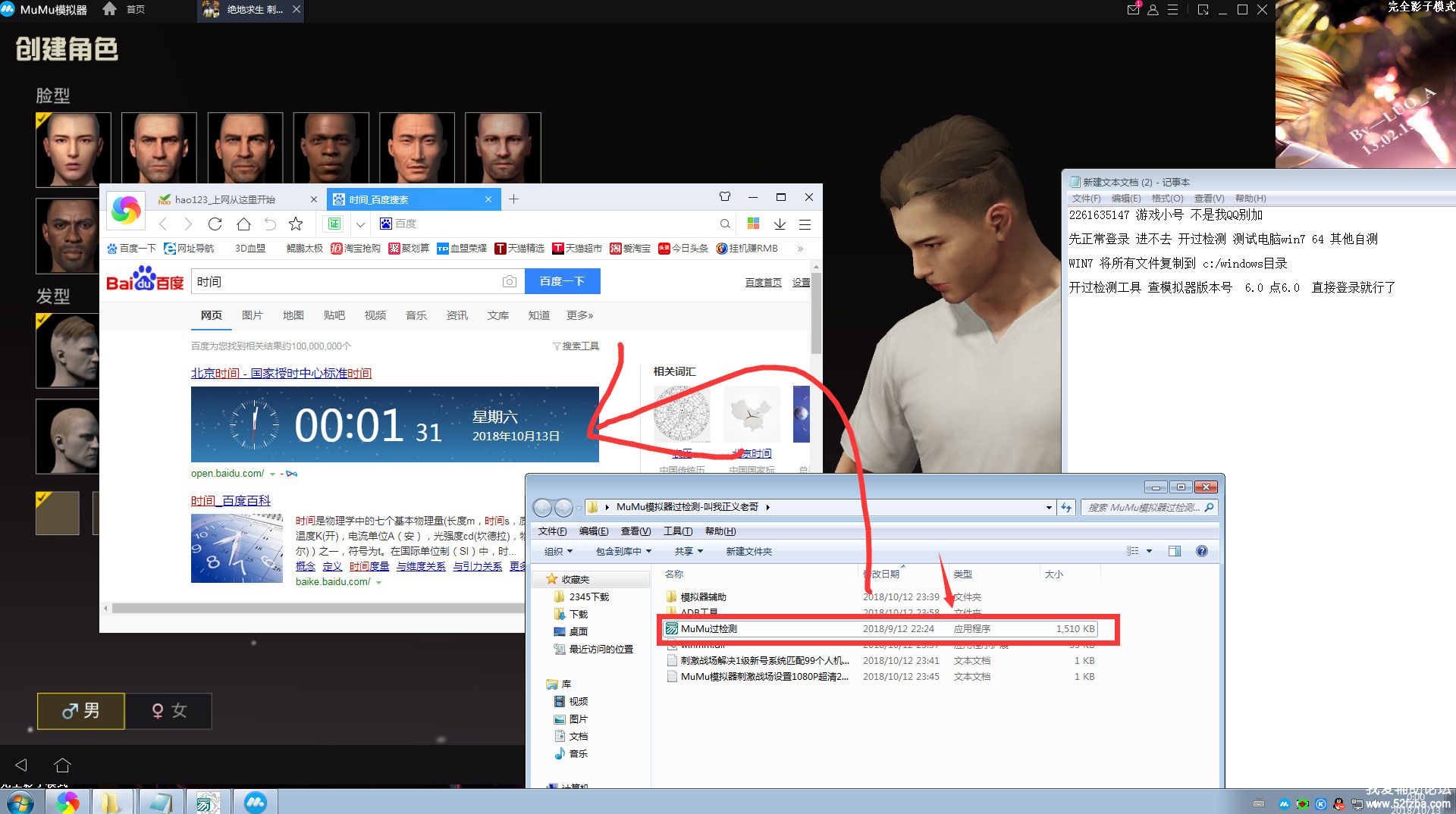The height and width of the screenshot is (814, 1456).
Task: Click the green certificate icon in the address bar
Action: [334, 224]
